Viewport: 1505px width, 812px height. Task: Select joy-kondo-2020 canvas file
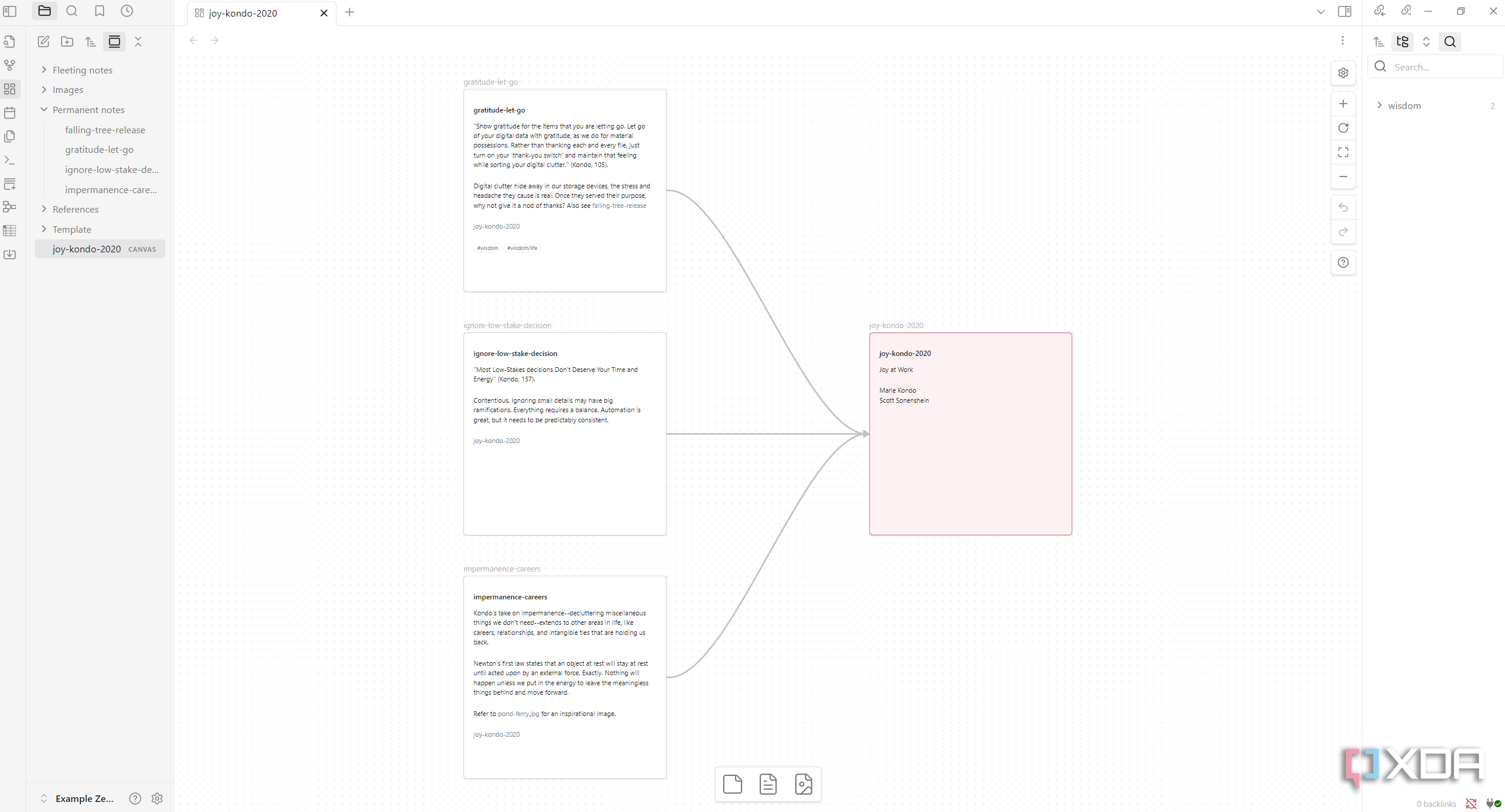pyautogui.click(x=100, y=249)
